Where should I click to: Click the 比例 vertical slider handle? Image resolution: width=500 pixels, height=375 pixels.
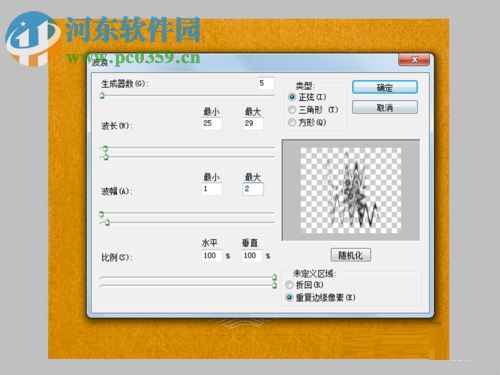[274, 285]
